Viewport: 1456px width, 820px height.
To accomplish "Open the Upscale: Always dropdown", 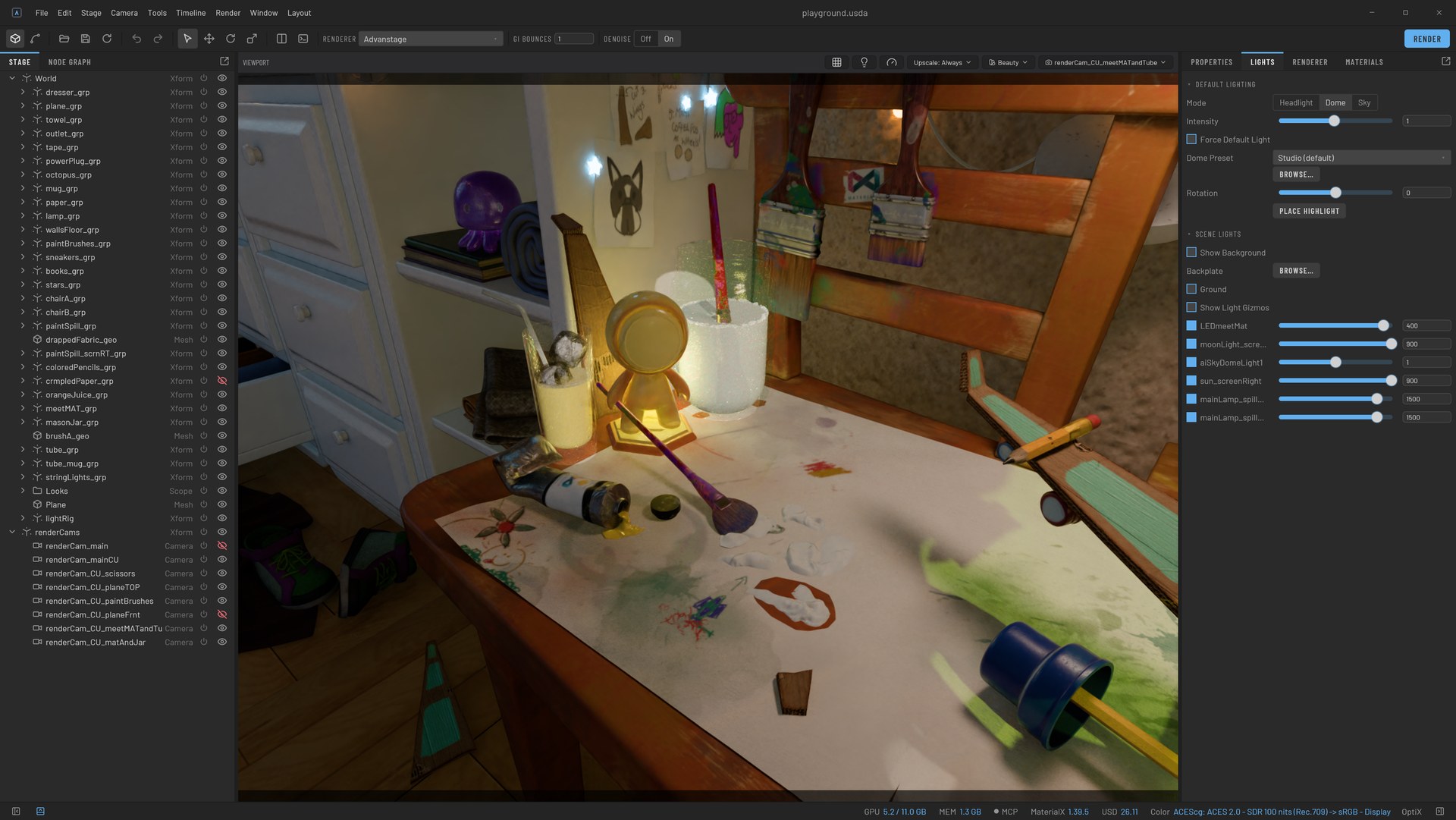I will [x=941, y=62].
